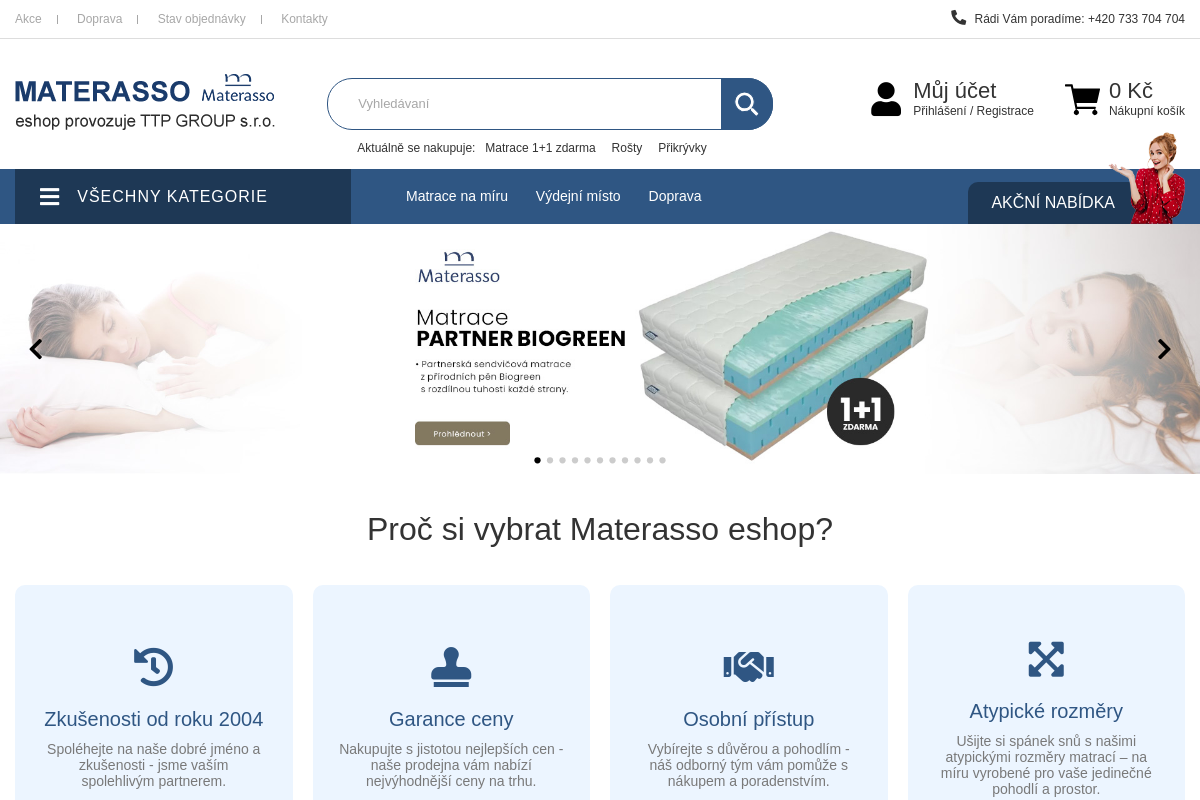The width and height of the screenshot is (1200, 800).
Task: Click the Garance ceny heading
Action: click(451, 719)
